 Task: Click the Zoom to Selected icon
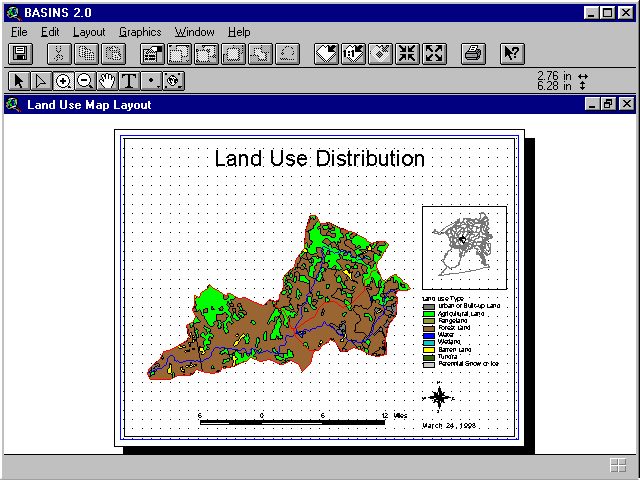pyautogui.click(x=380, y=54)
